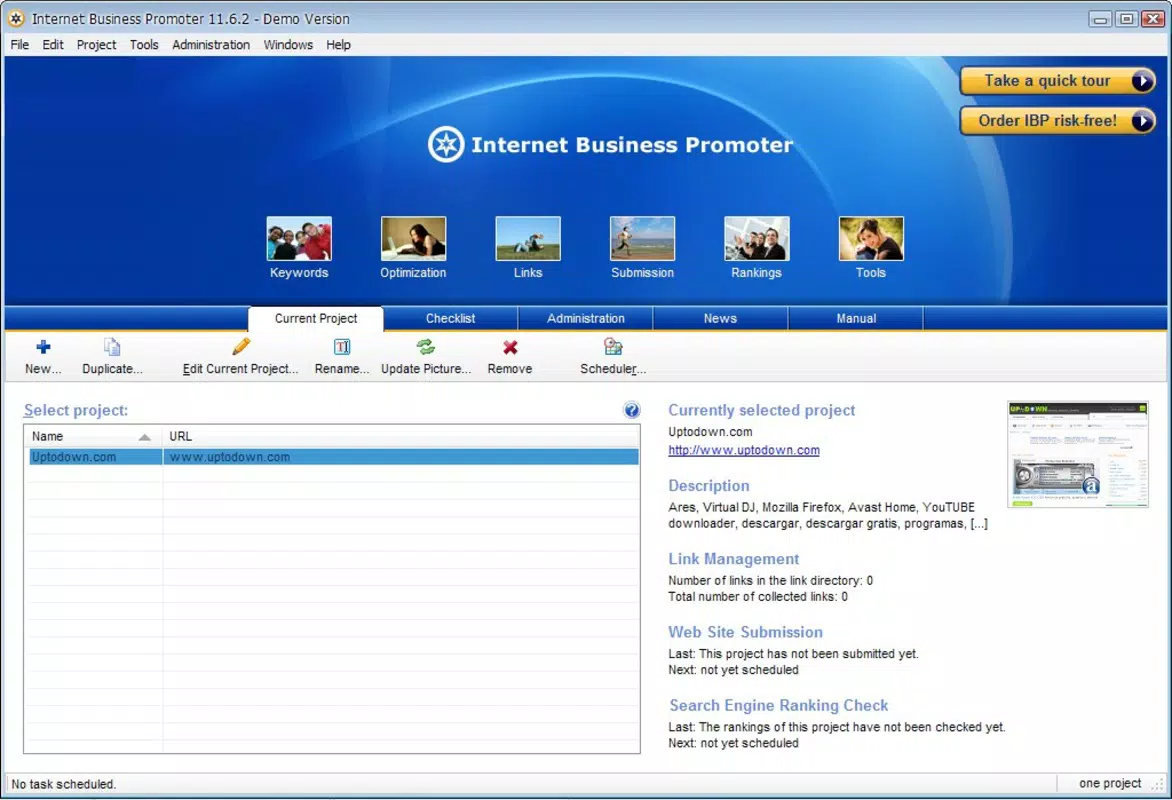The width and height of the screenshot is (1172, 800).
Task: Click 'Total number of collected links: 0' text
Action: [758, 597]
